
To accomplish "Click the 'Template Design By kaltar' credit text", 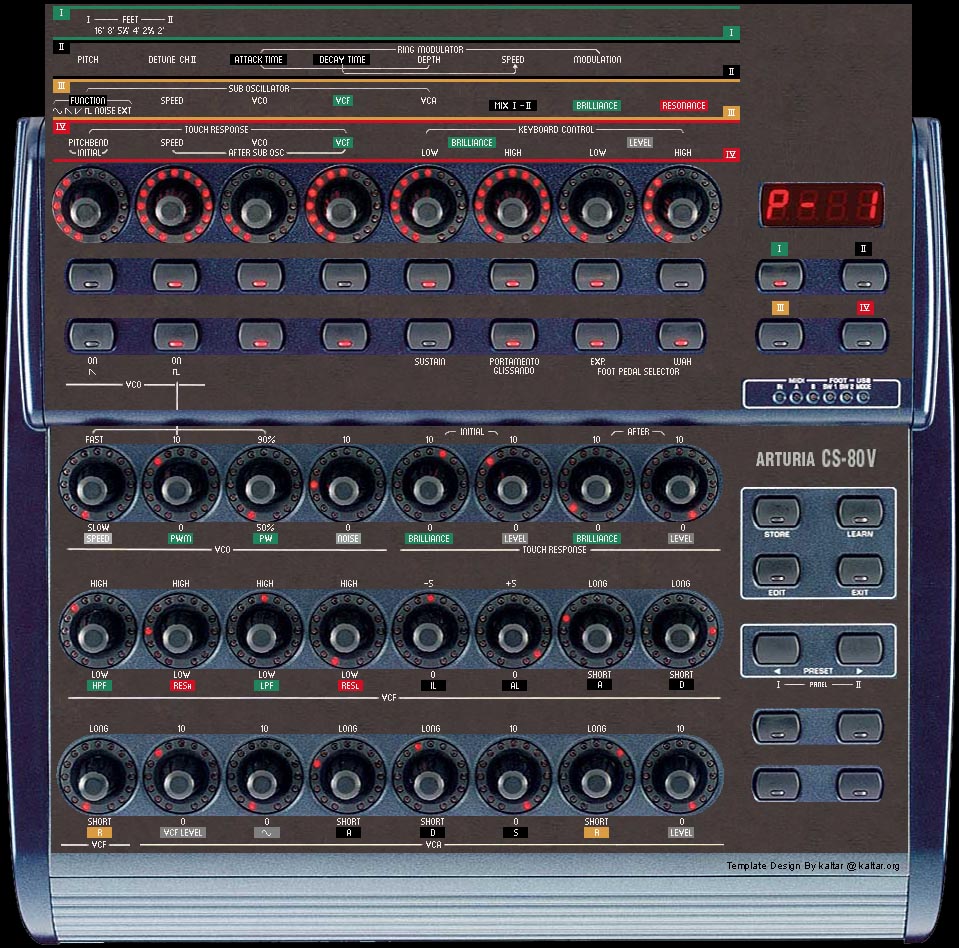I will (x=813, y=865).
